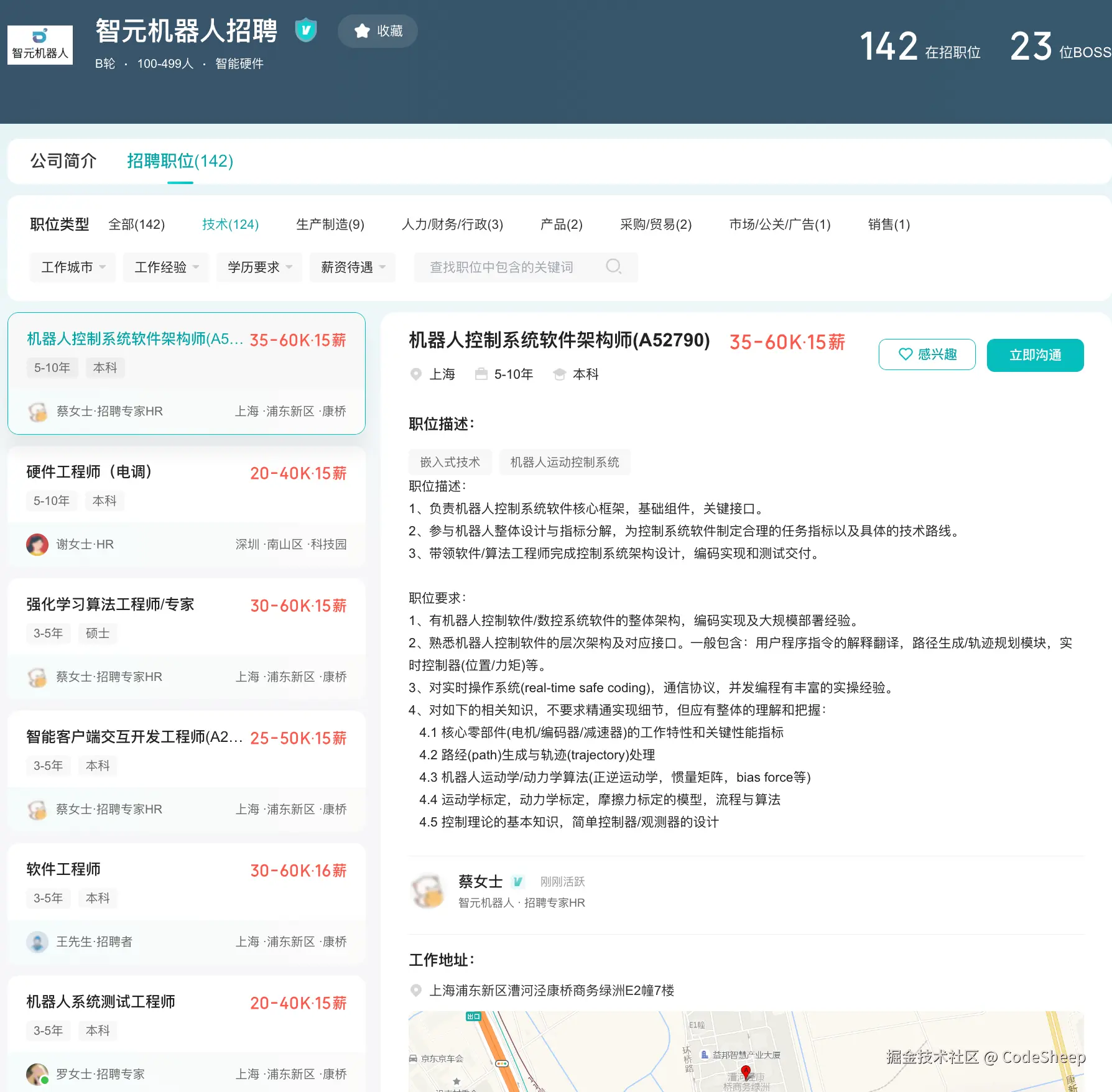Click the 硕士 tag on 强化学习 card
This screenshot has height=1092, width=1112.
pos(98,633)
